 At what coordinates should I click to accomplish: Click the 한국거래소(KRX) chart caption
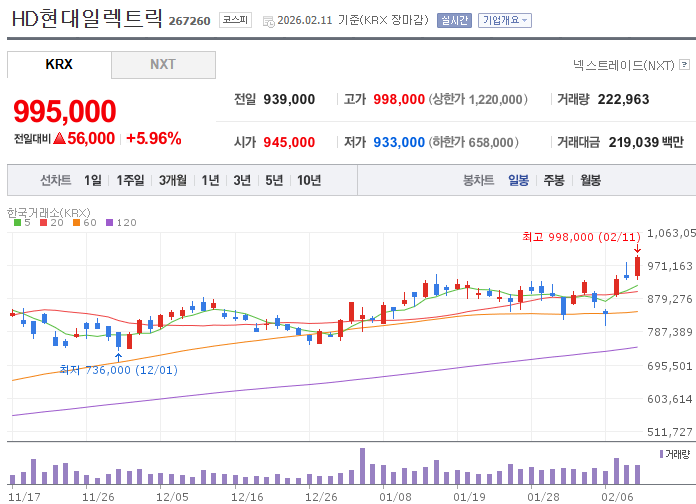click(x=49, y=213)
